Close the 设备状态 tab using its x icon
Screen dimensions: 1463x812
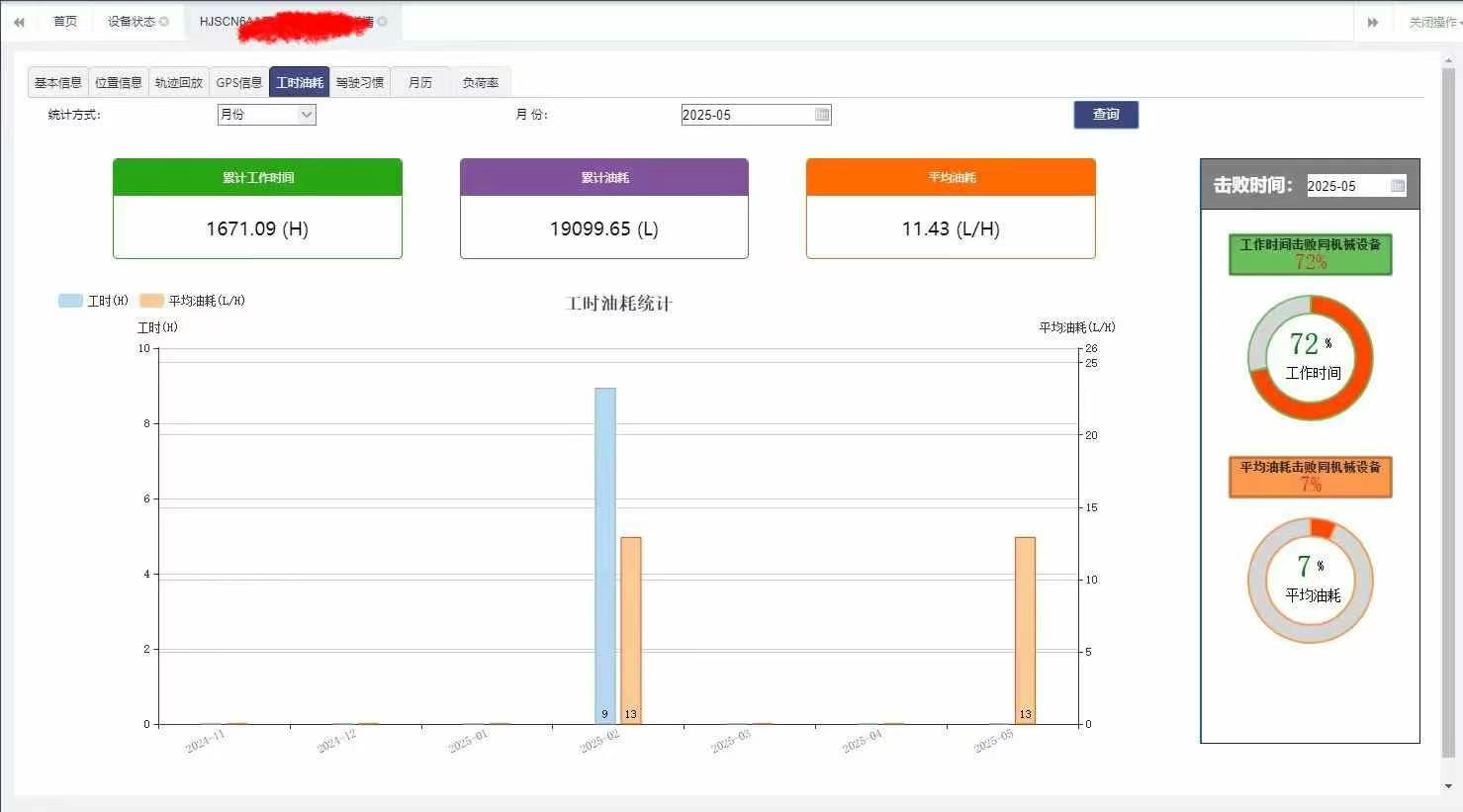click(164, 22)
